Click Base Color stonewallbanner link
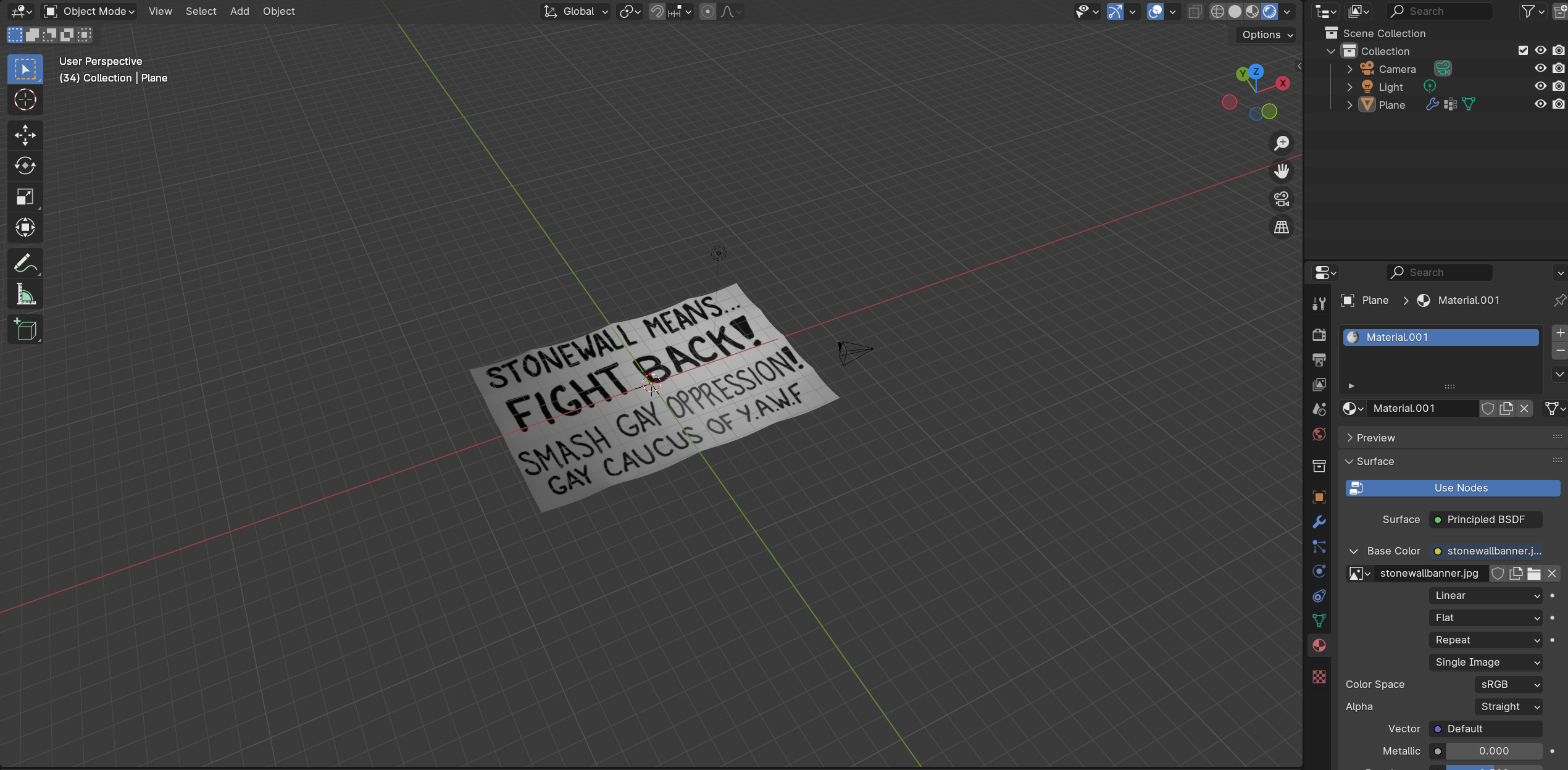 tap(1485, 551)
